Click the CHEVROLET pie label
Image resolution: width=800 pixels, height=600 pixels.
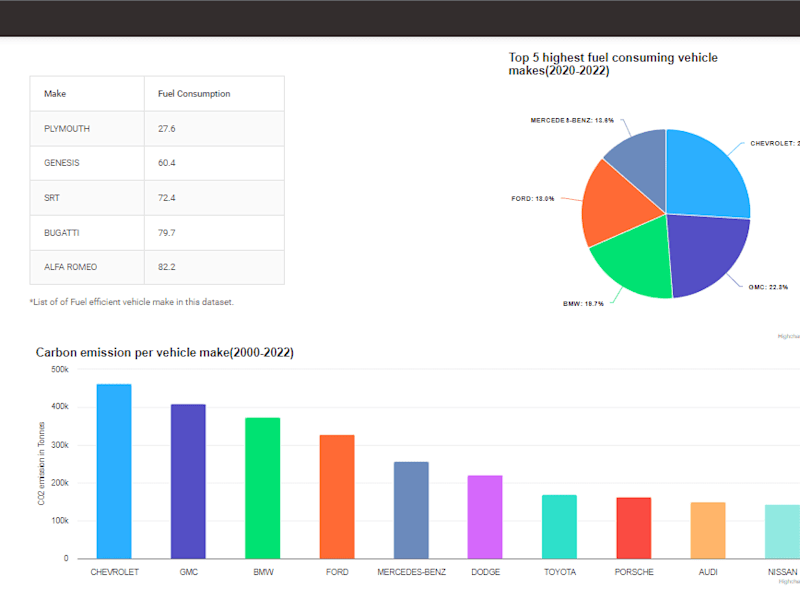tap(774, 143)
